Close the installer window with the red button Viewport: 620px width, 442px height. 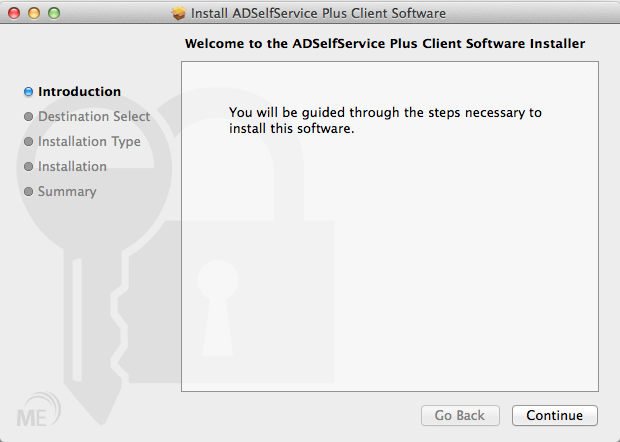coord(14,14)
